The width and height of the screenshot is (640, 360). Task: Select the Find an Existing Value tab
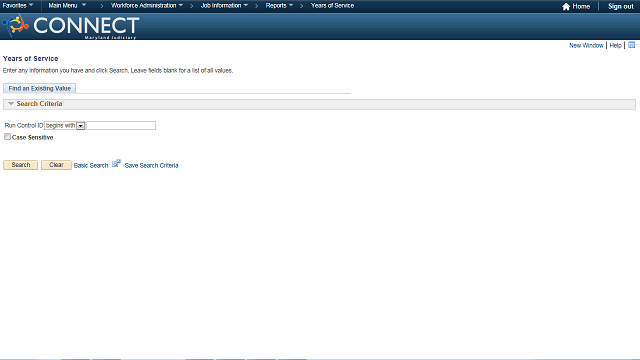coord(40,89)
